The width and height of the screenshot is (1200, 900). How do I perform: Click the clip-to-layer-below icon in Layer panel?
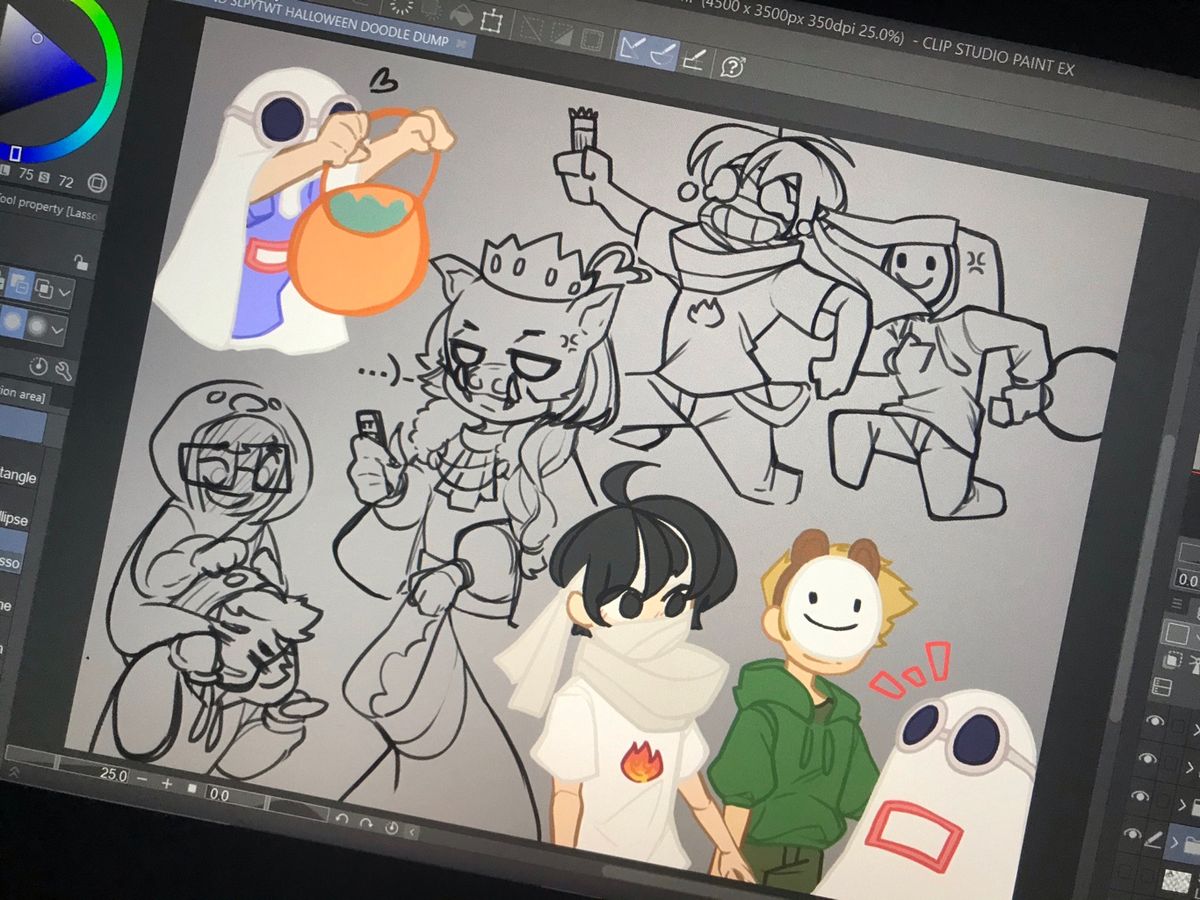[x=1171, y=660]
